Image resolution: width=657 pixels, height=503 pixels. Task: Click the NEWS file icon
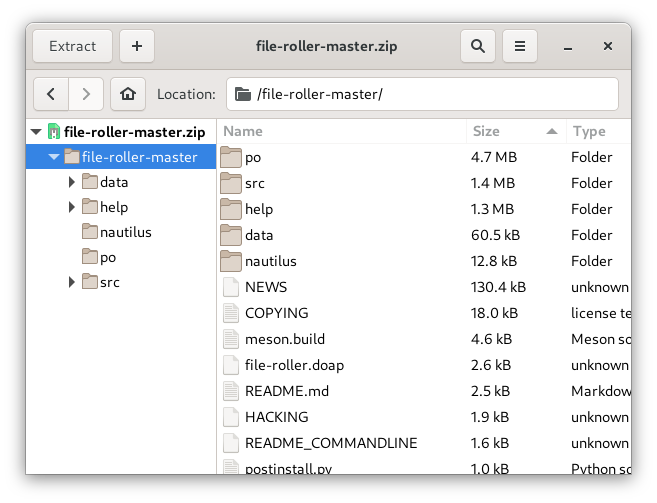tap(231, 287)
